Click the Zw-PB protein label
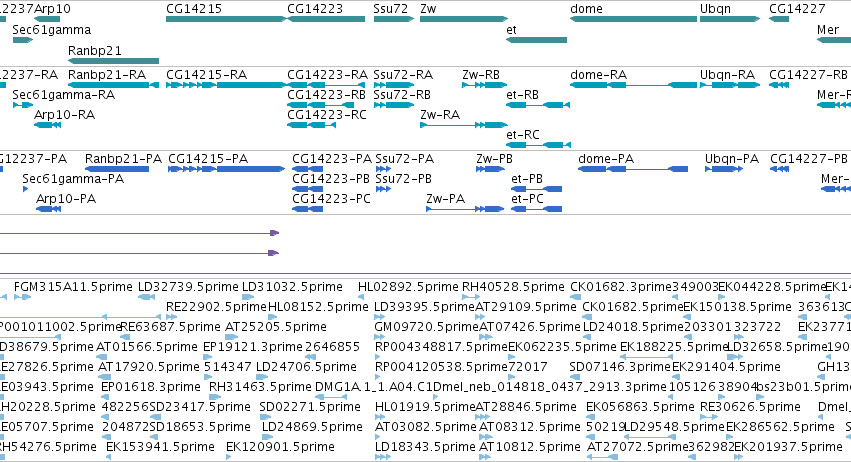The height and width of the screenshot is (462, 851). point(494,159)
